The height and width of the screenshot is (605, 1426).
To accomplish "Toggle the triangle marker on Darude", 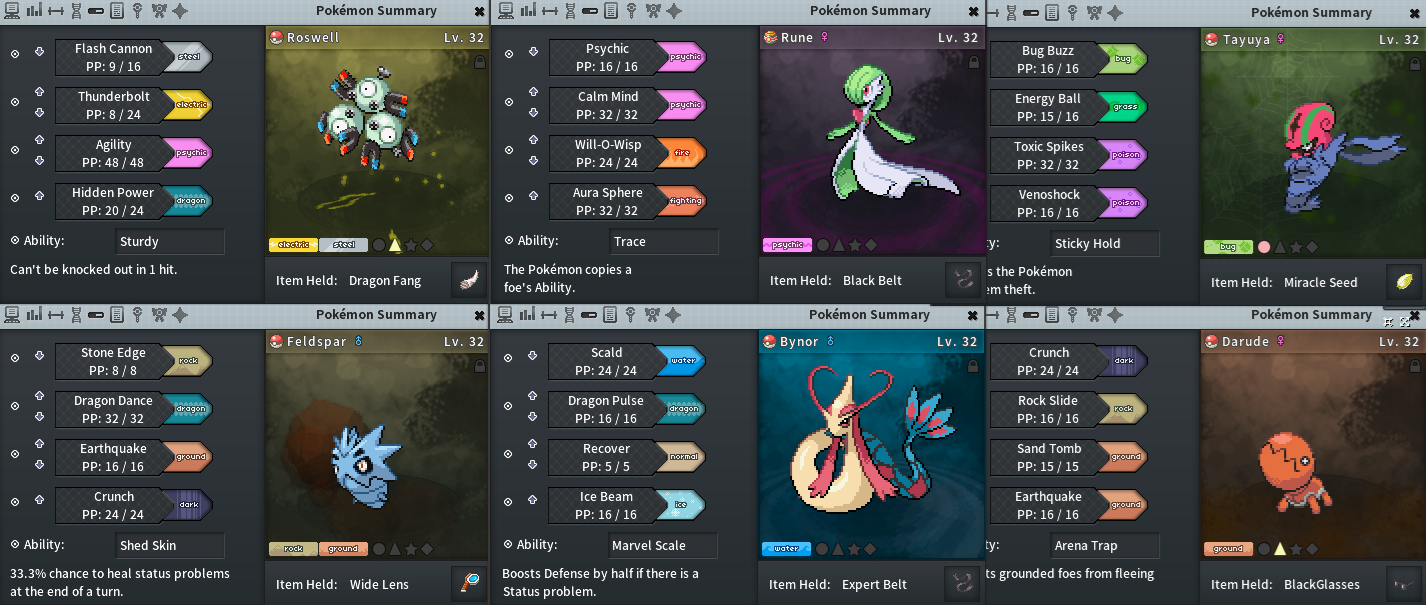I will point(1280,548).
